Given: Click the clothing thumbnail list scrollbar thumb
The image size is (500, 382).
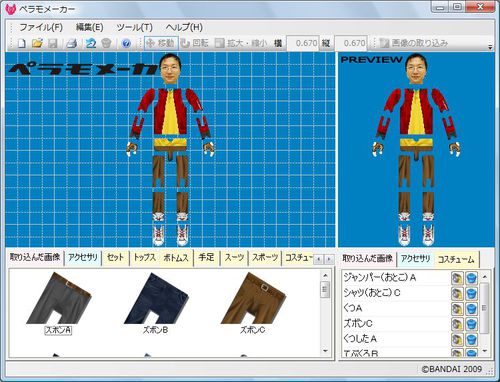Looking at the screenshot, I should pos(325,289).
